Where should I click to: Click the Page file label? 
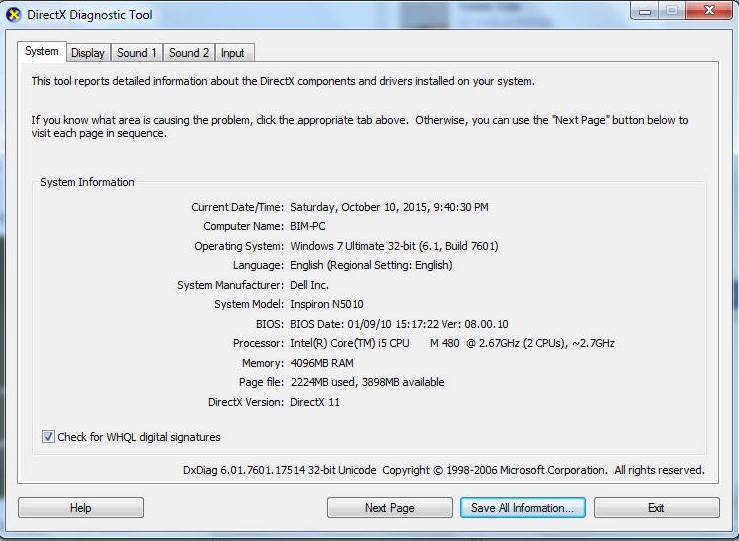262,382
